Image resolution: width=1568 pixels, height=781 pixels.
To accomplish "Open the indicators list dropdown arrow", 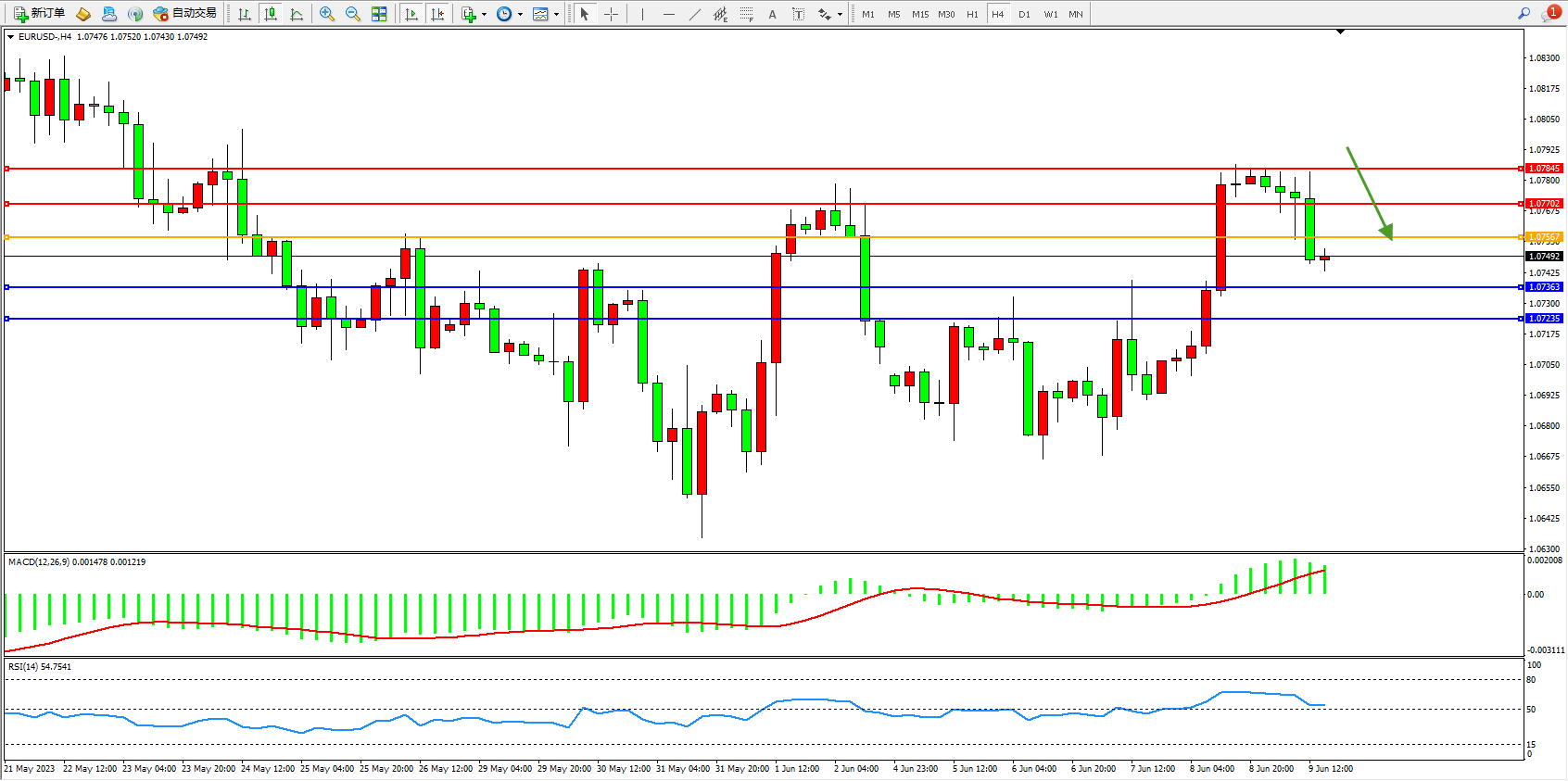I will 484,14.
